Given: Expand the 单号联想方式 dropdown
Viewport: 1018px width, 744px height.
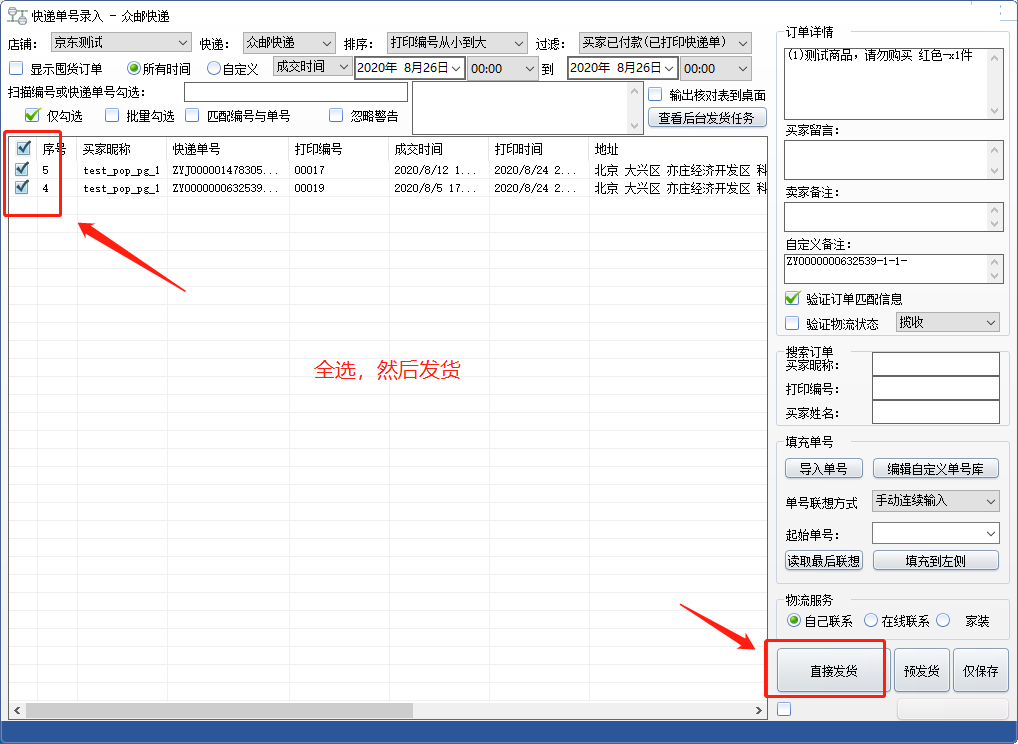Looking at the screenshot, I should click(935, 501).
